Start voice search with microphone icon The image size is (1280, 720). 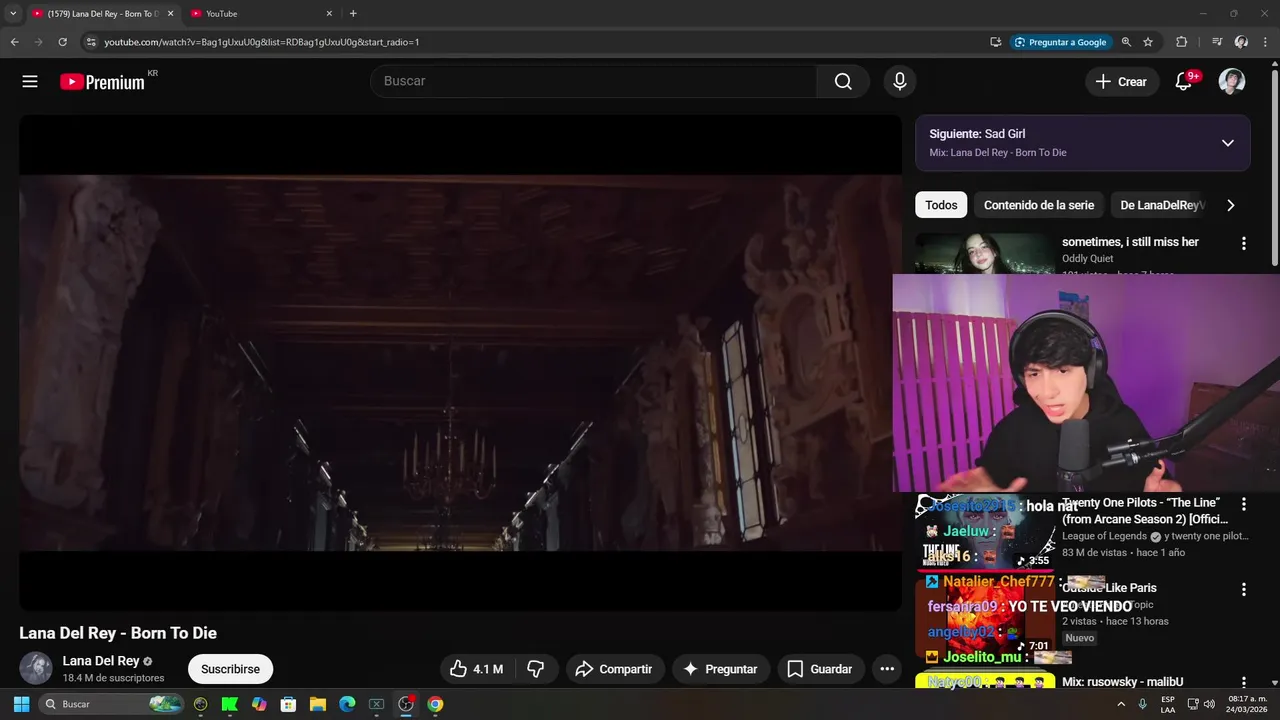coord(900,82)
